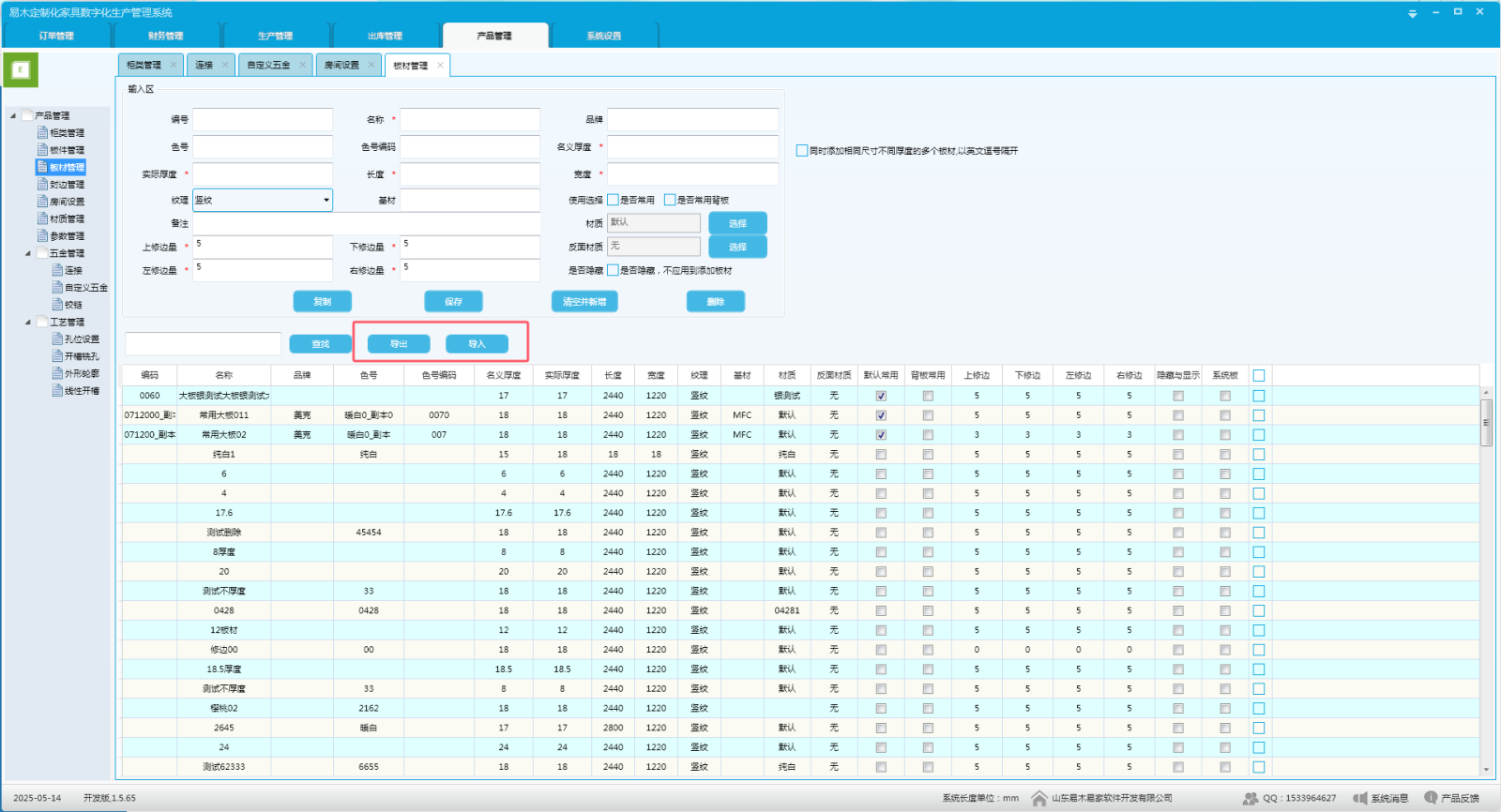1501x812 pixels.
Task: Select 板材管理 in the sidebar tree
Action: coord(66,167)
